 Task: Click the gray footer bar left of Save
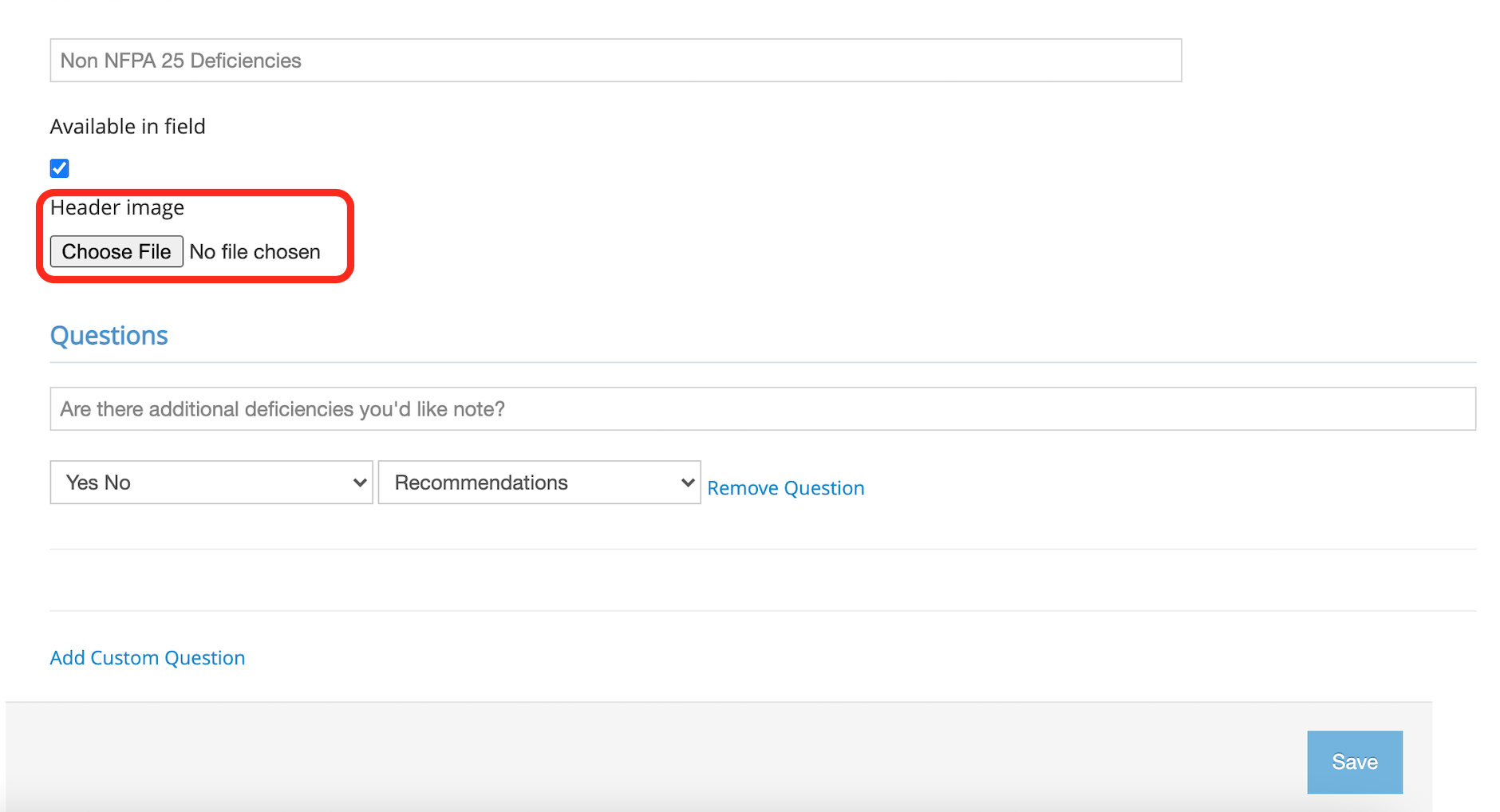(638, 758)
